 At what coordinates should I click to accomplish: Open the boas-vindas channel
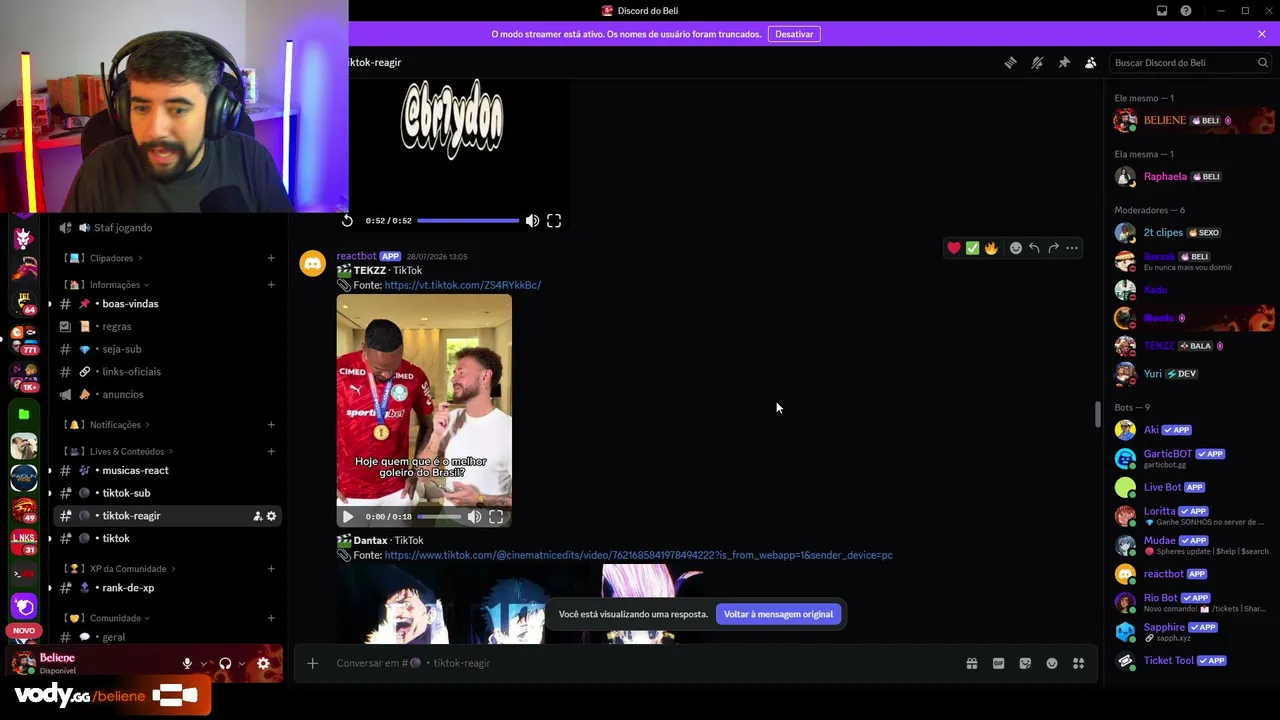click(x=167, y=304)
